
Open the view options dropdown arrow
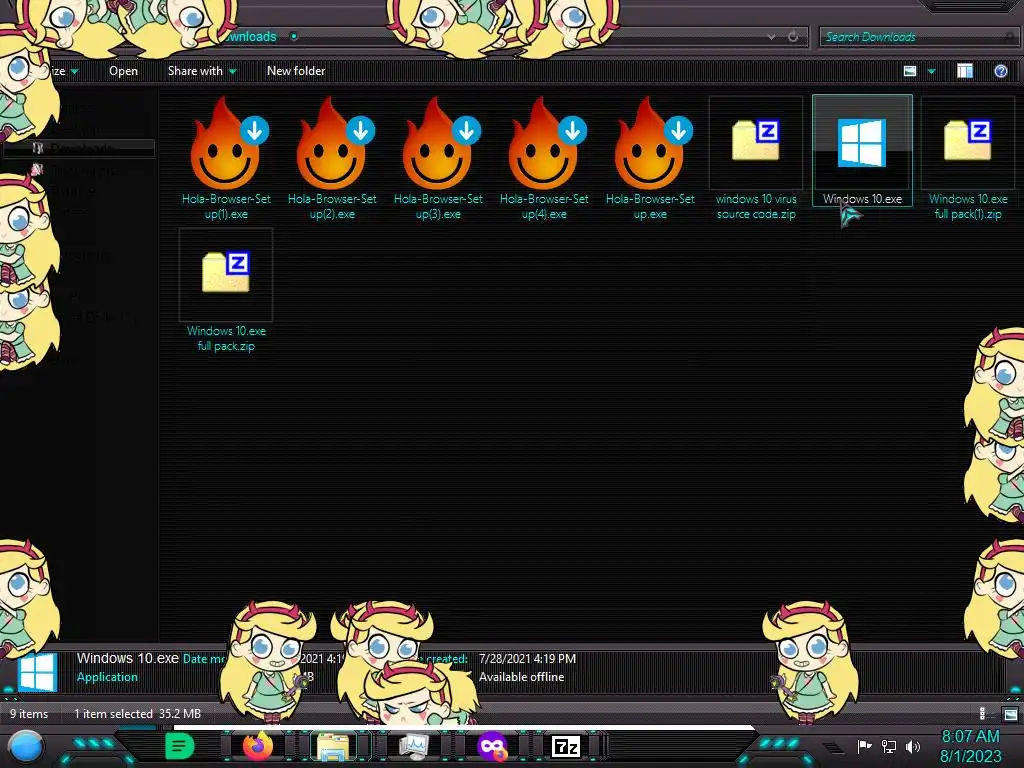(x=932, y=71)
